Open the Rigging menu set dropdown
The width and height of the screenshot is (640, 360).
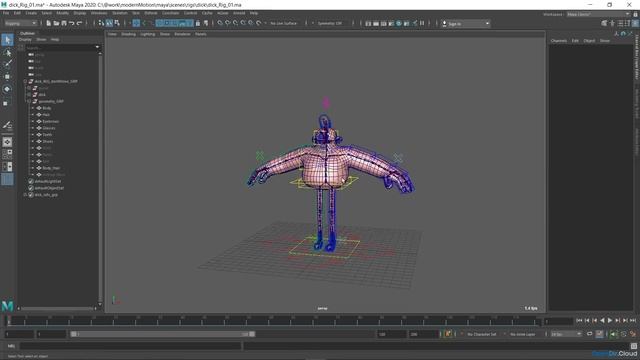pos(20,23)
